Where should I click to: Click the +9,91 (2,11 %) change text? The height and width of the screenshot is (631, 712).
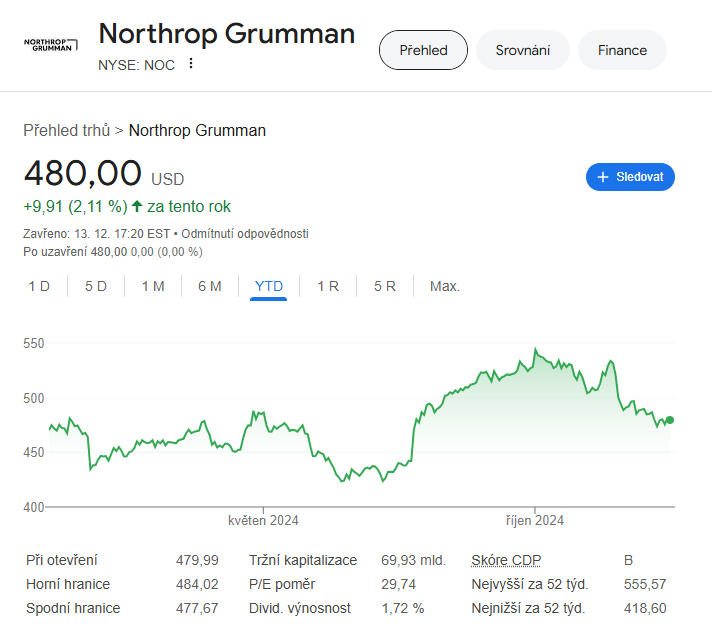75,207
